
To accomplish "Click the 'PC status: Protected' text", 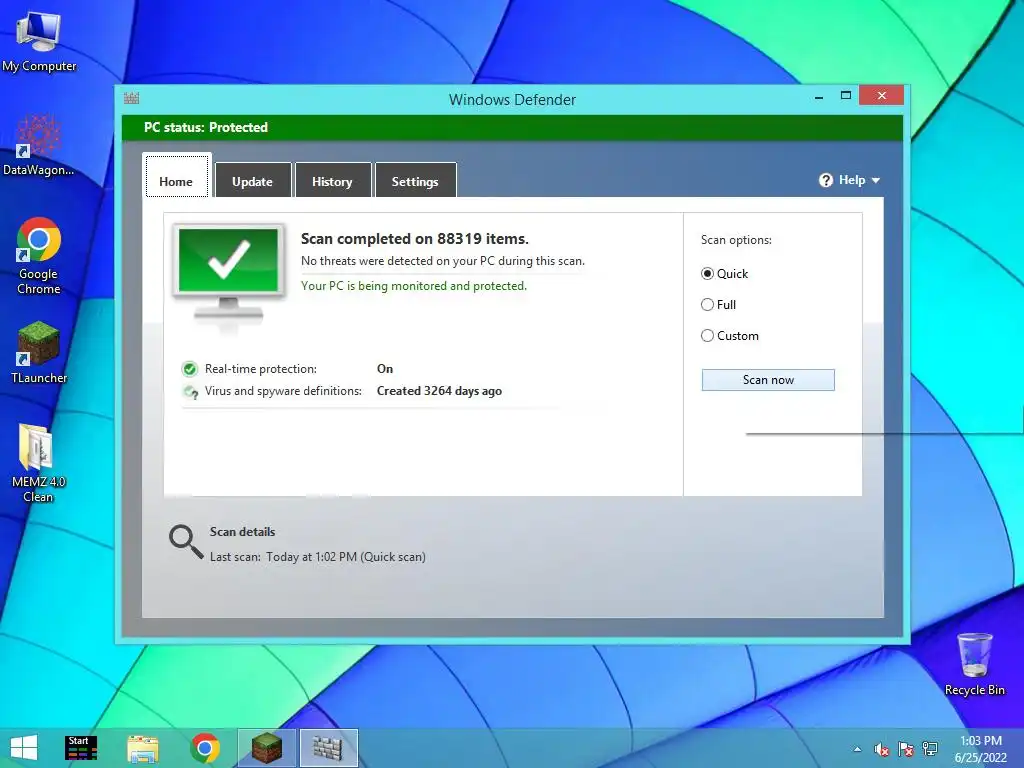I will click(206, 127).
